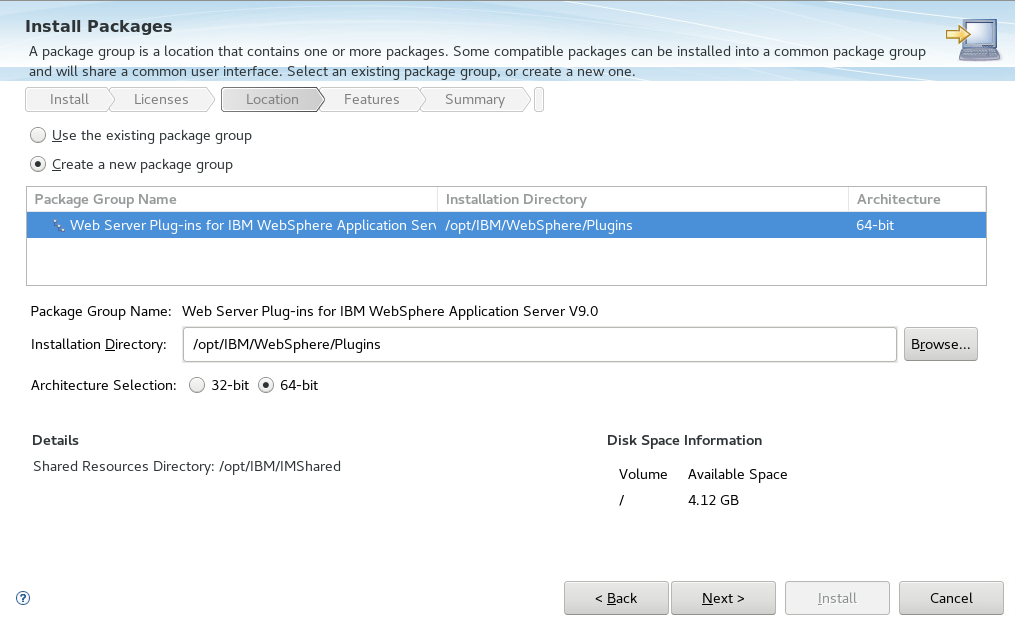Screen dimensions: 1015x628
Task: Go to the Summary wizard step
Action: 474,99
